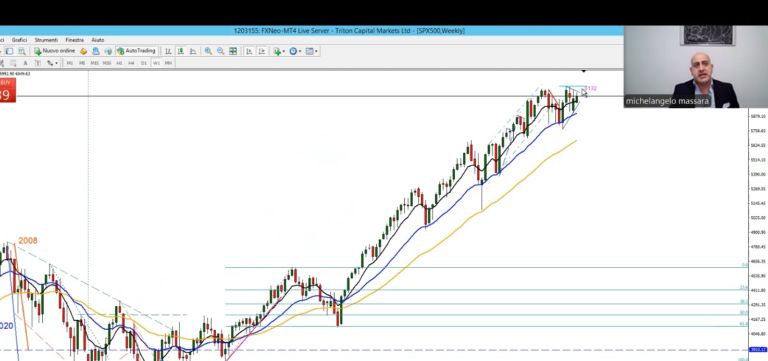The height and width of the screenshot is (361, 768).
Task: Switch to line chart icon
Action: [x=193, y=51]
